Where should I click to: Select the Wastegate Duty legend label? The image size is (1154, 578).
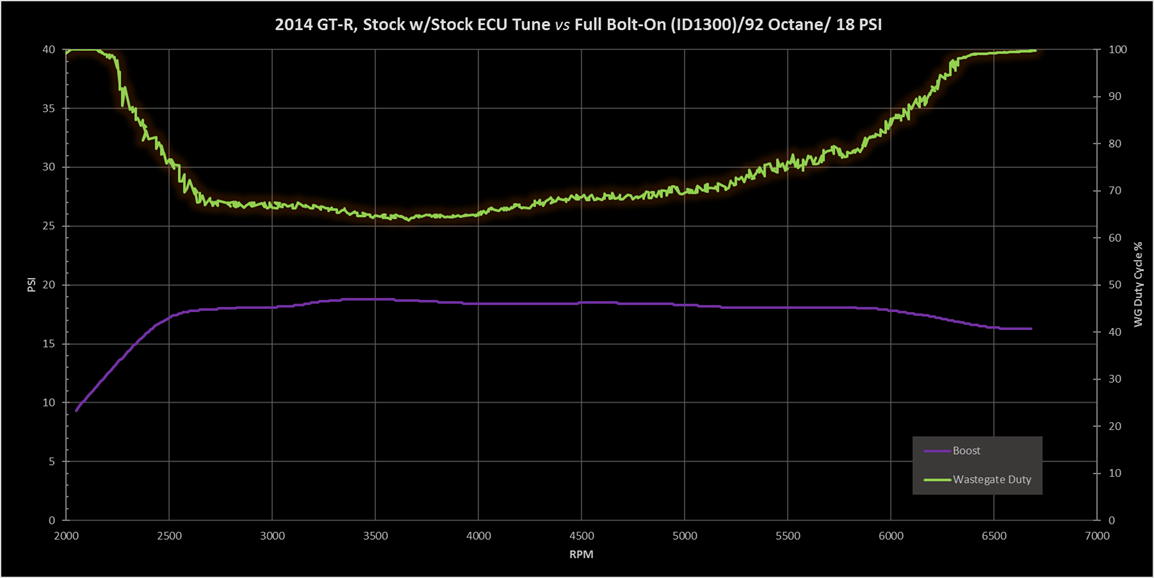coord(991,480)
